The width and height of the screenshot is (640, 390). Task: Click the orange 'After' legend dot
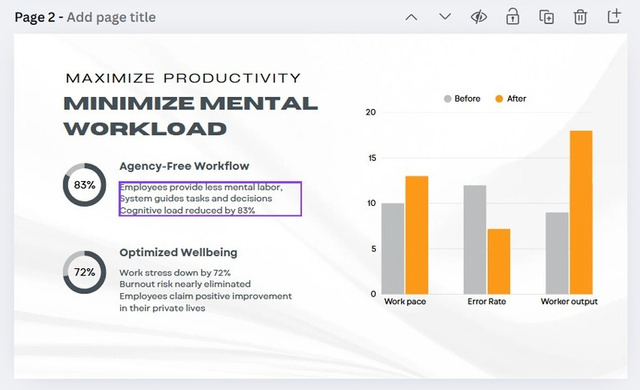pyautogui.click(x=499, y=99)
